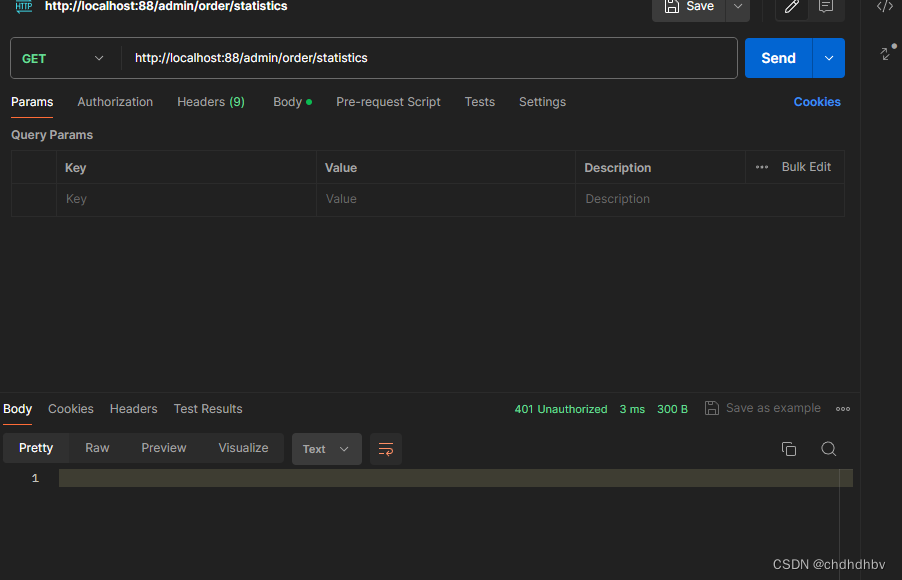Send the request

tap(778, 58)
